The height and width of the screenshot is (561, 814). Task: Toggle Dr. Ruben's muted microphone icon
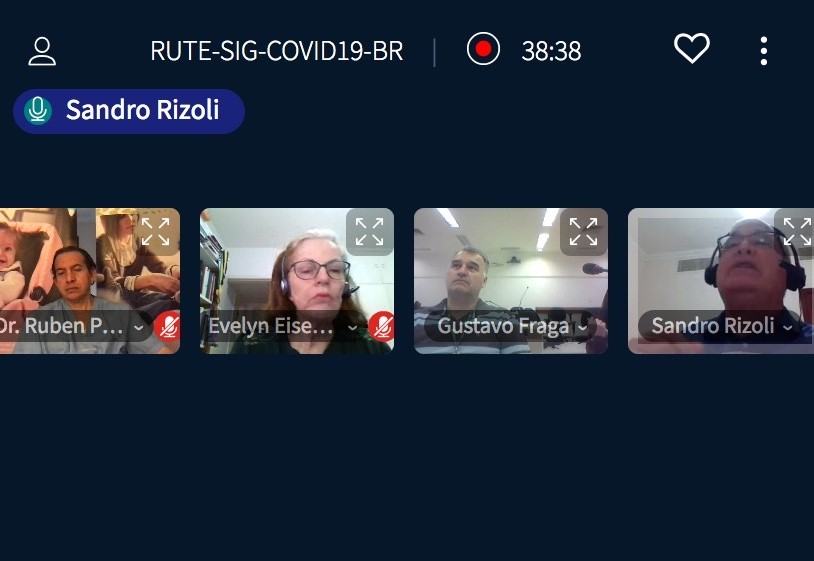[168, 326]
